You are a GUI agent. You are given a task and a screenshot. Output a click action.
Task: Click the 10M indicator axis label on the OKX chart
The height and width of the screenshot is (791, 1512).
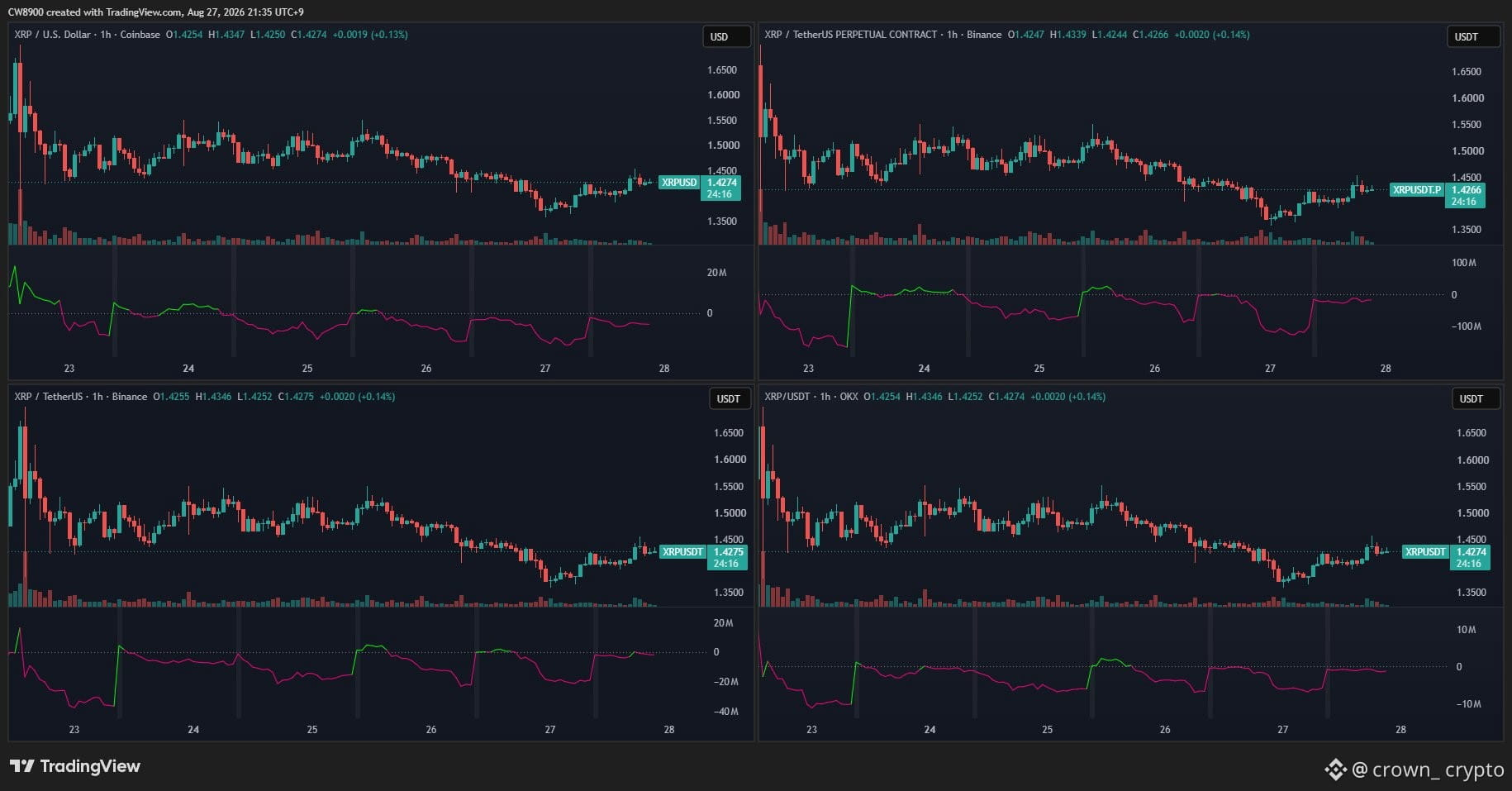[x=1466, y=630]
